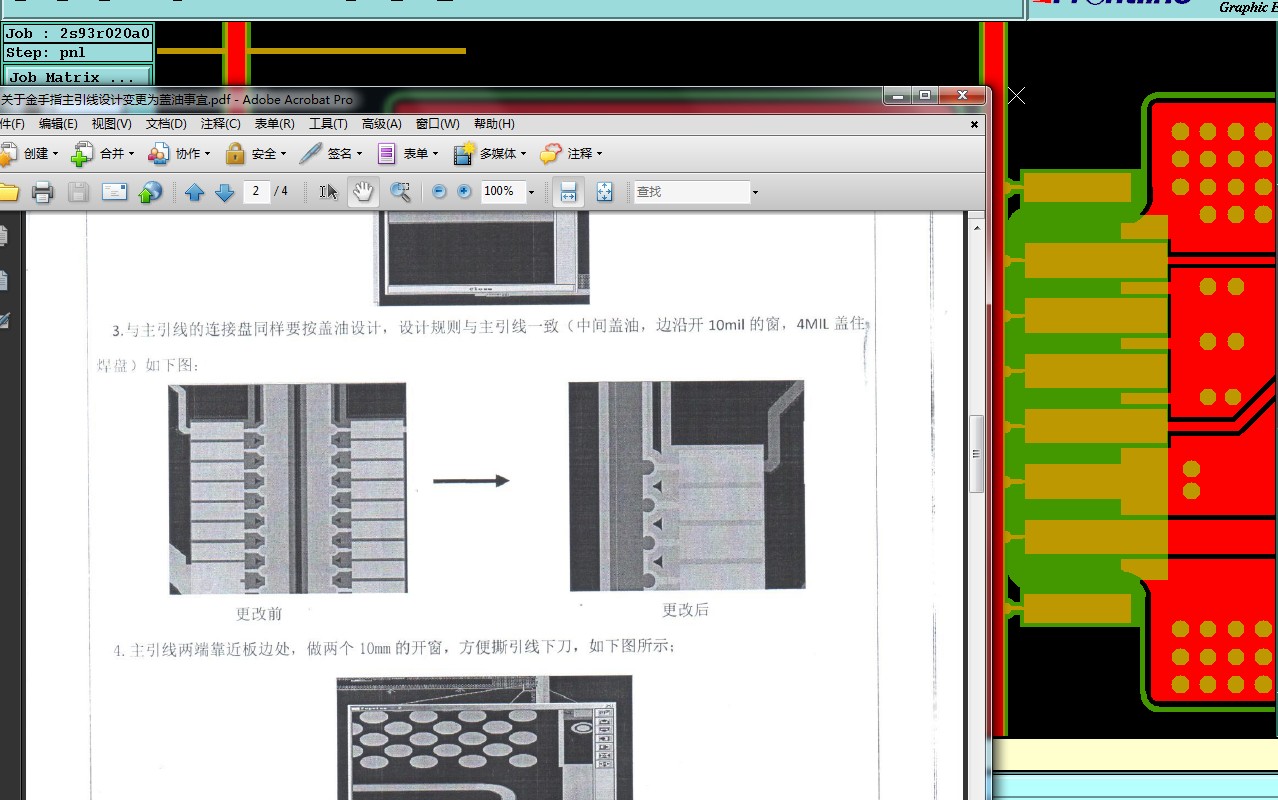Expand the zoom percentage dropdown arrow
Image resolution: width=1278 pixels, height=800 pixels.
[531, 192]
